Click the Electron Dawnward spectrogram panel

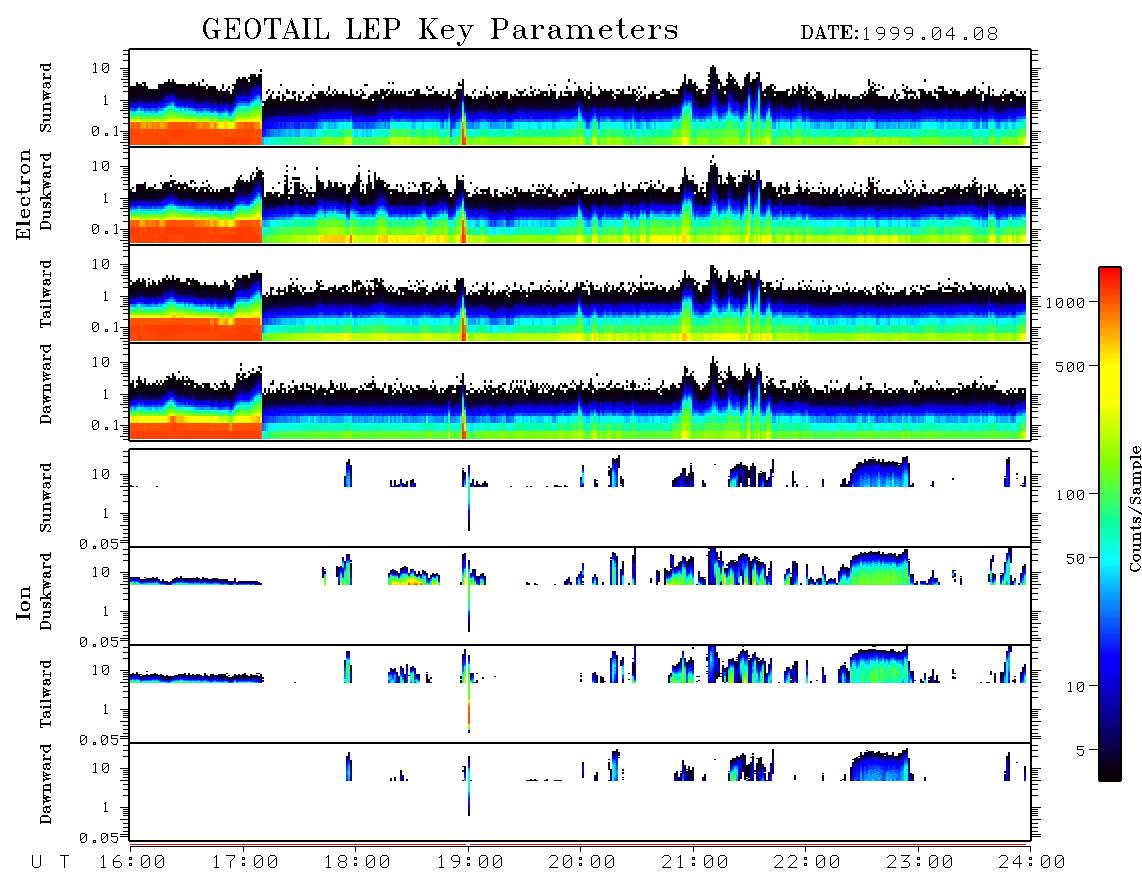(x=580, y=392)
